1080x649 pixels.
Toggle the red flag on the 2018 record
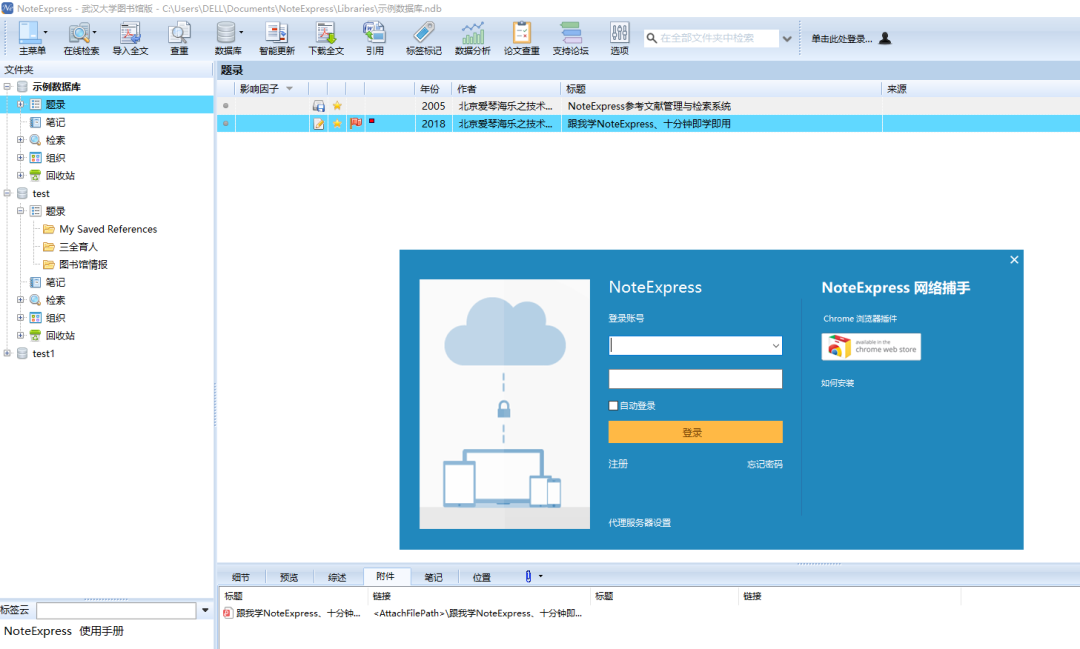(x=355, y=123)
